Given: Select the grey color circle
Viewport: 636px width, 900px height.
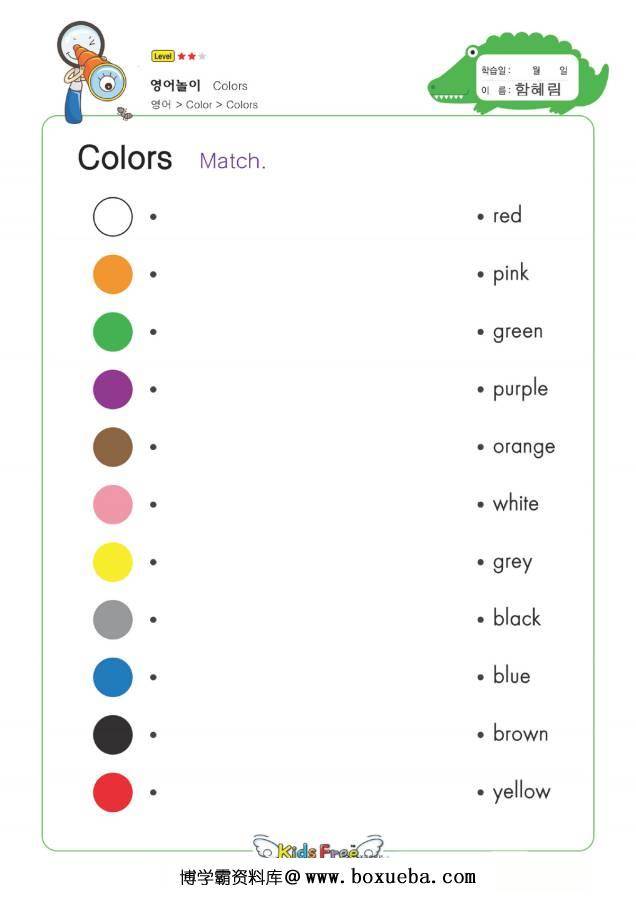Looking at the screenshot, I should coord(113,619).
